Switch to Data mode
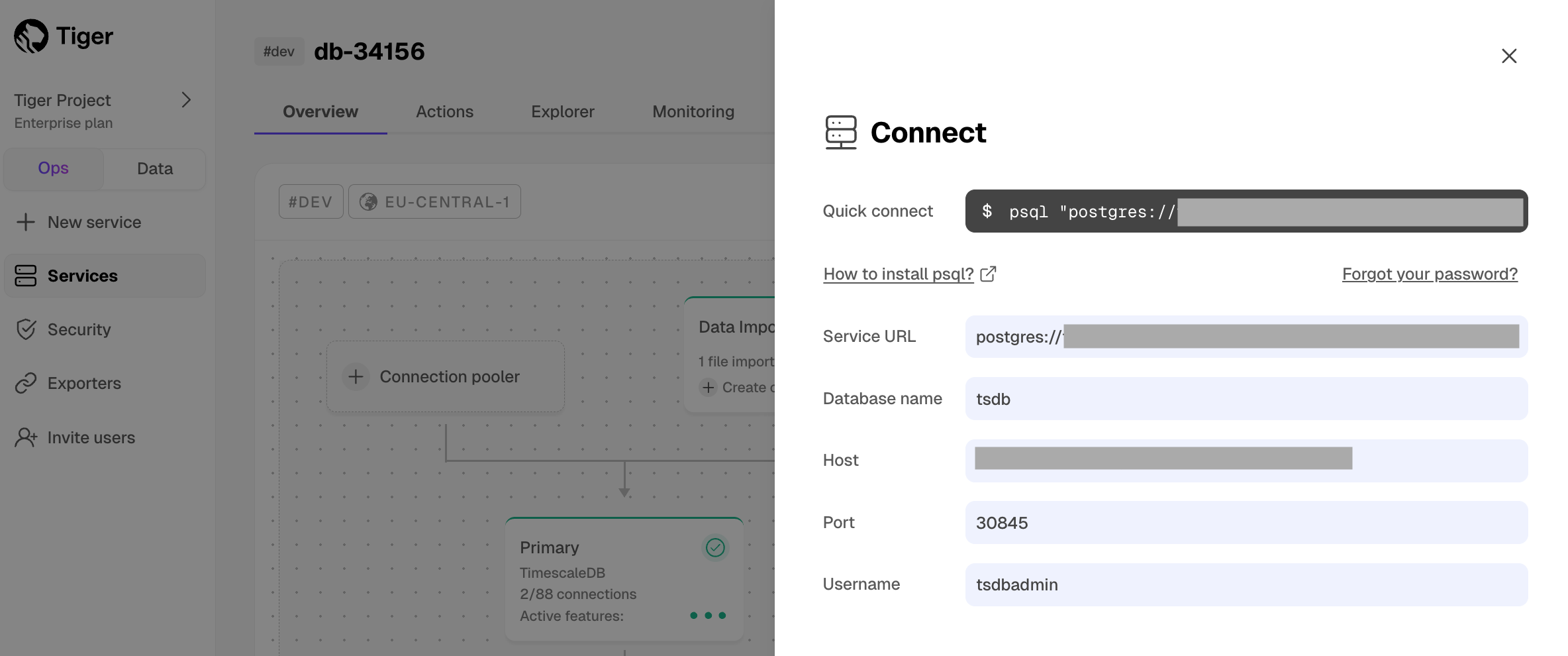This screenshot has width=1568, height=656. [154, 169]
